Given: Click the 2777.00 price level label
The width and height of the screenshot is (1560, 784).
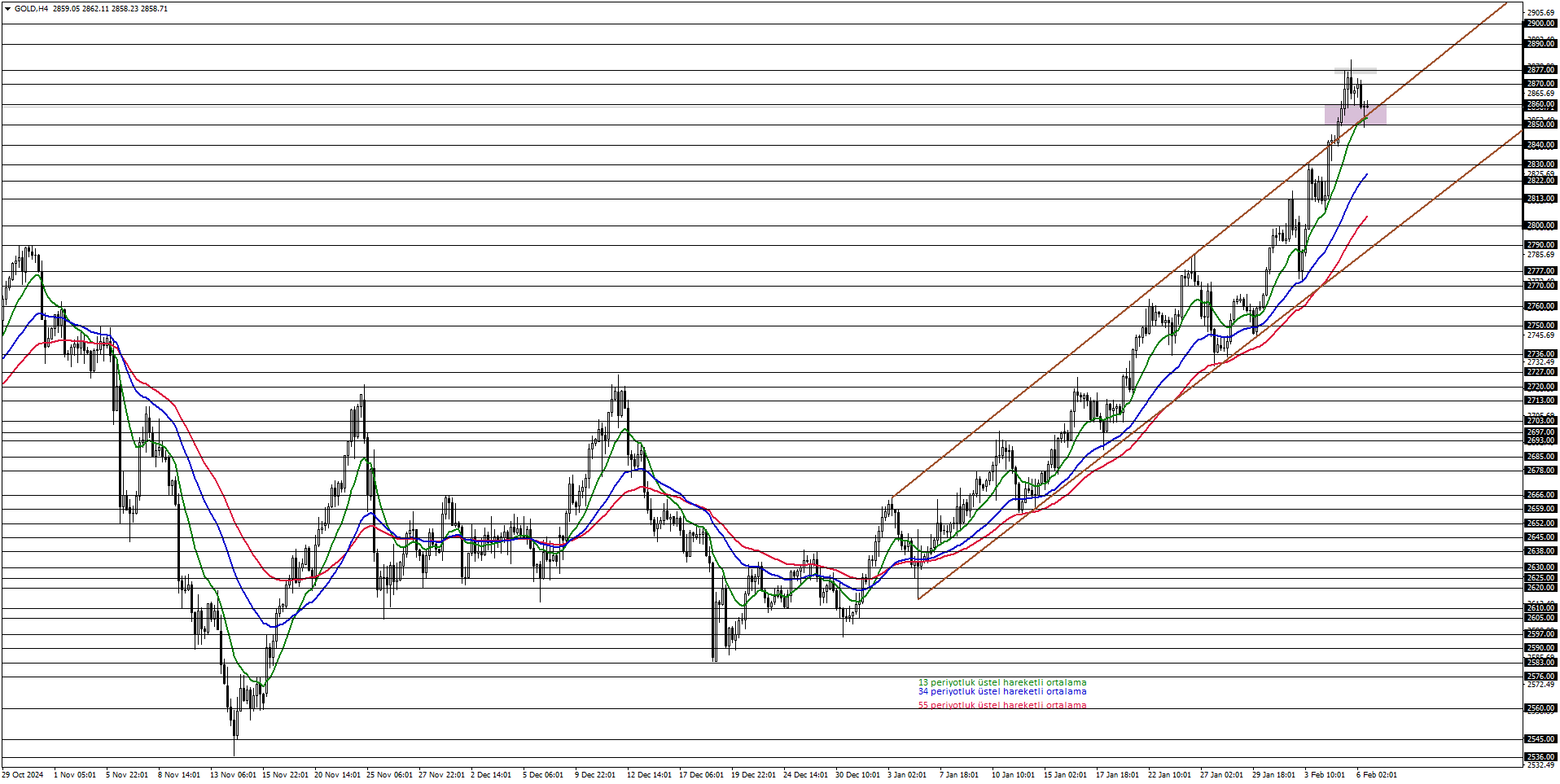Looking at the screenshot, I should (x=1540, y=271).
